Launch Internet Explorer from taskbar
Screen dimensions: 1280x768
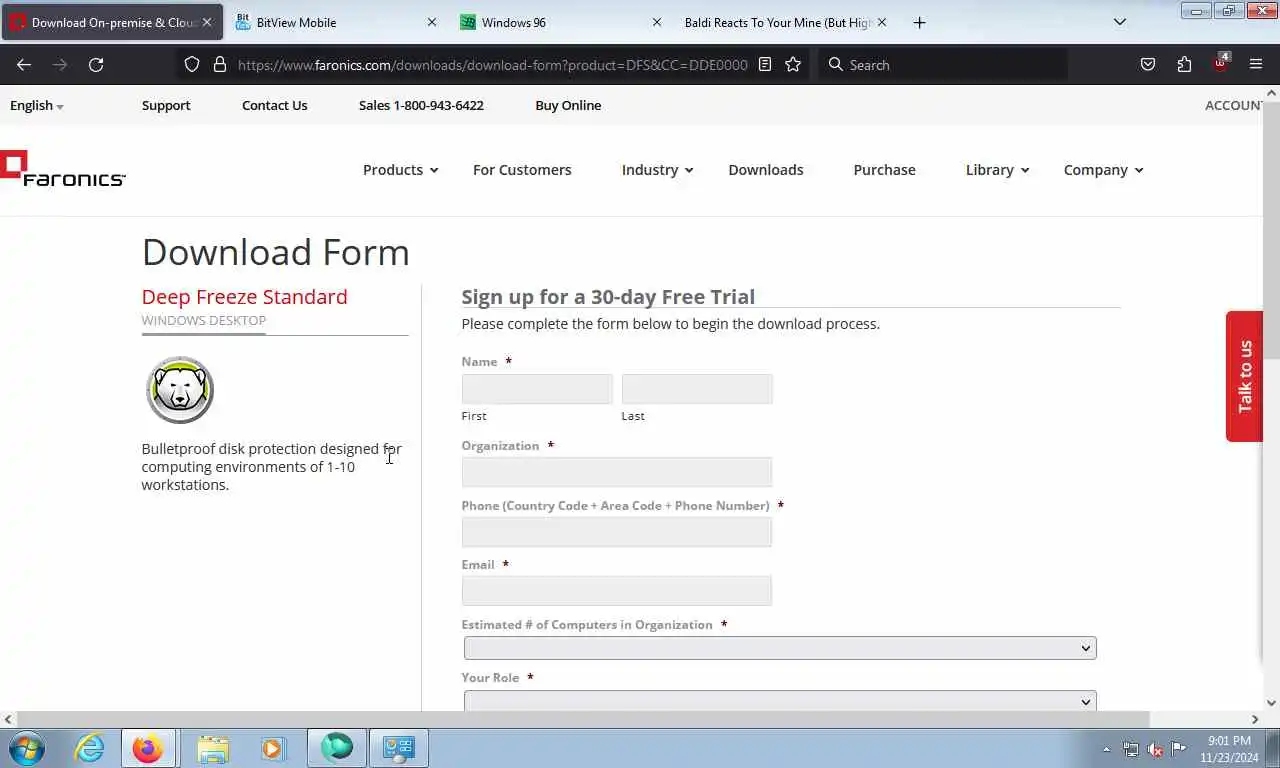click(x=90, y=748)
